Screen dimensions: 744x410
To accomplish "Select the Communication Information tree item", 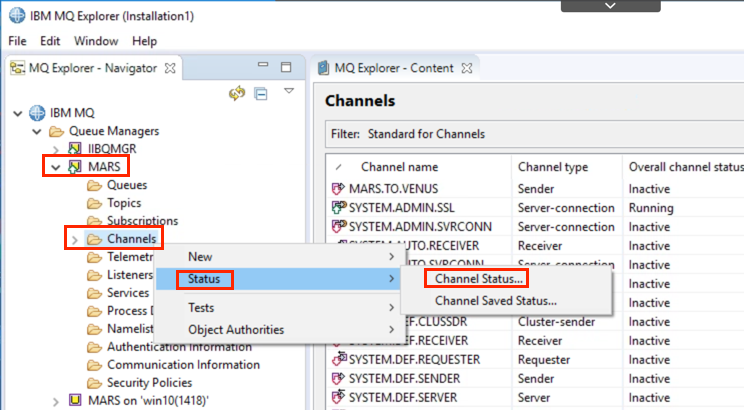I will (183, 364).
